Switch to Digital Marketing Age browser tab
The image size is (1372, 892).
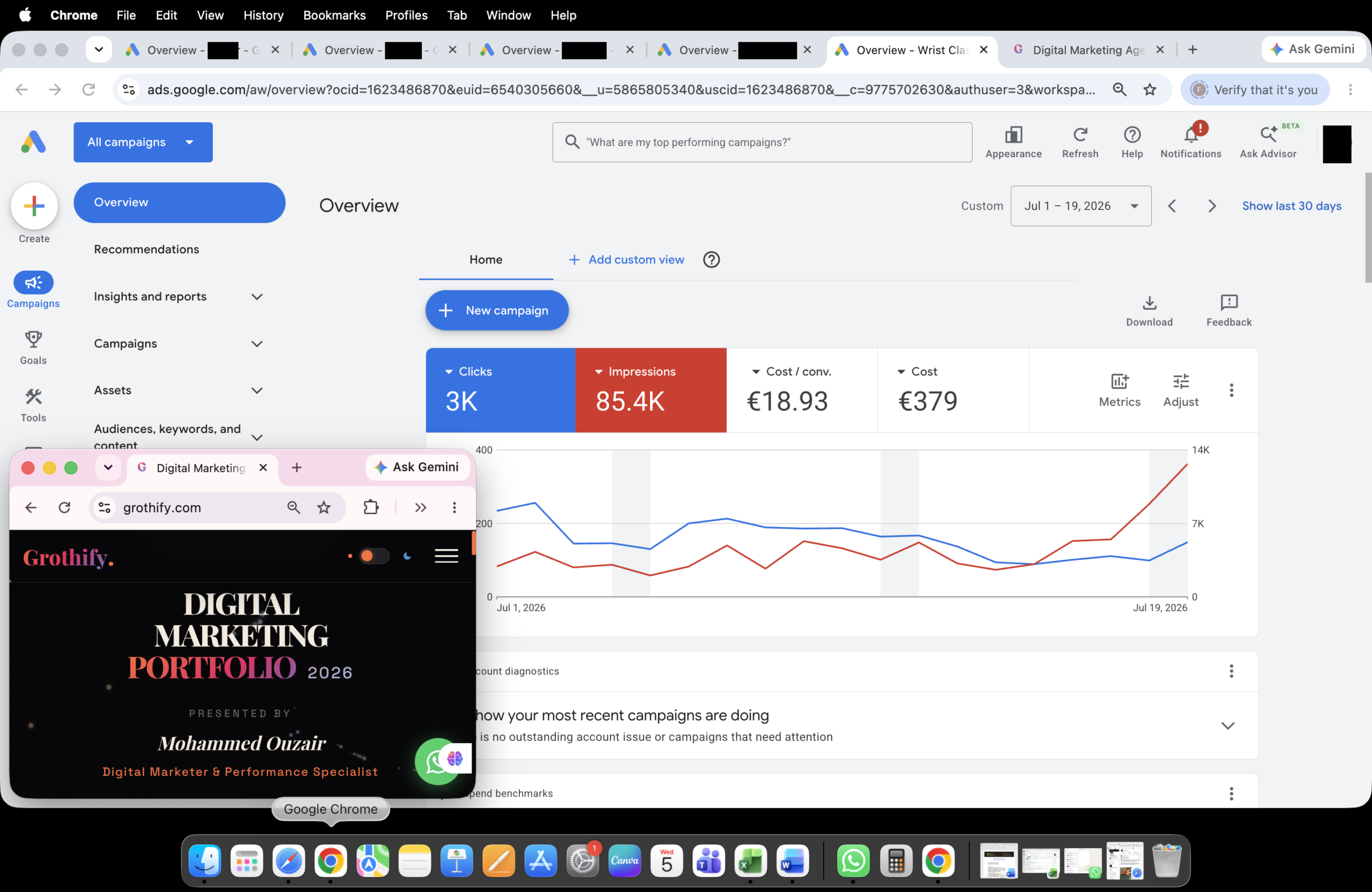click(x=1088, y=50)
